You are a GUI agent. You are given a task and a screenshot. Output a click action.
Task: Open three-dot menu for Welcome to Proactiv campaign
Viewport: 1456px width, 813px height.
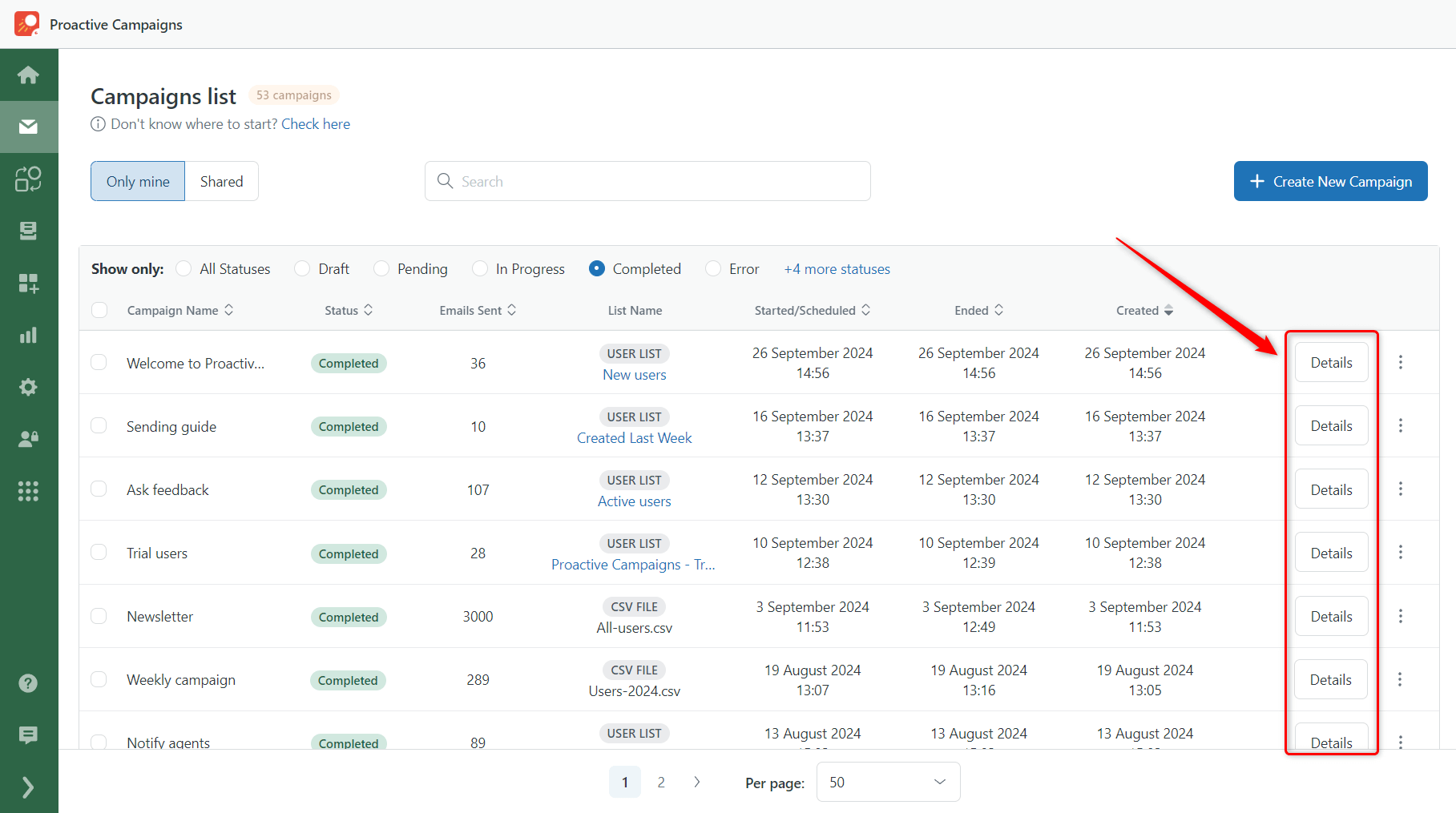[1401, 362]
